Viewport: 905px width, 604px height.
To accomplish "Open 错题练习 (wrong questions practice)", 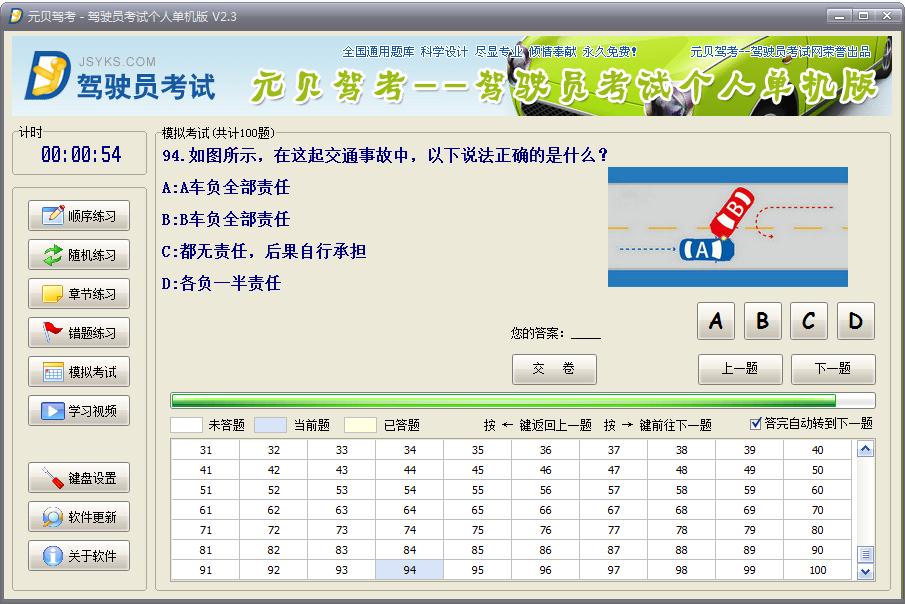I will 78,333.
